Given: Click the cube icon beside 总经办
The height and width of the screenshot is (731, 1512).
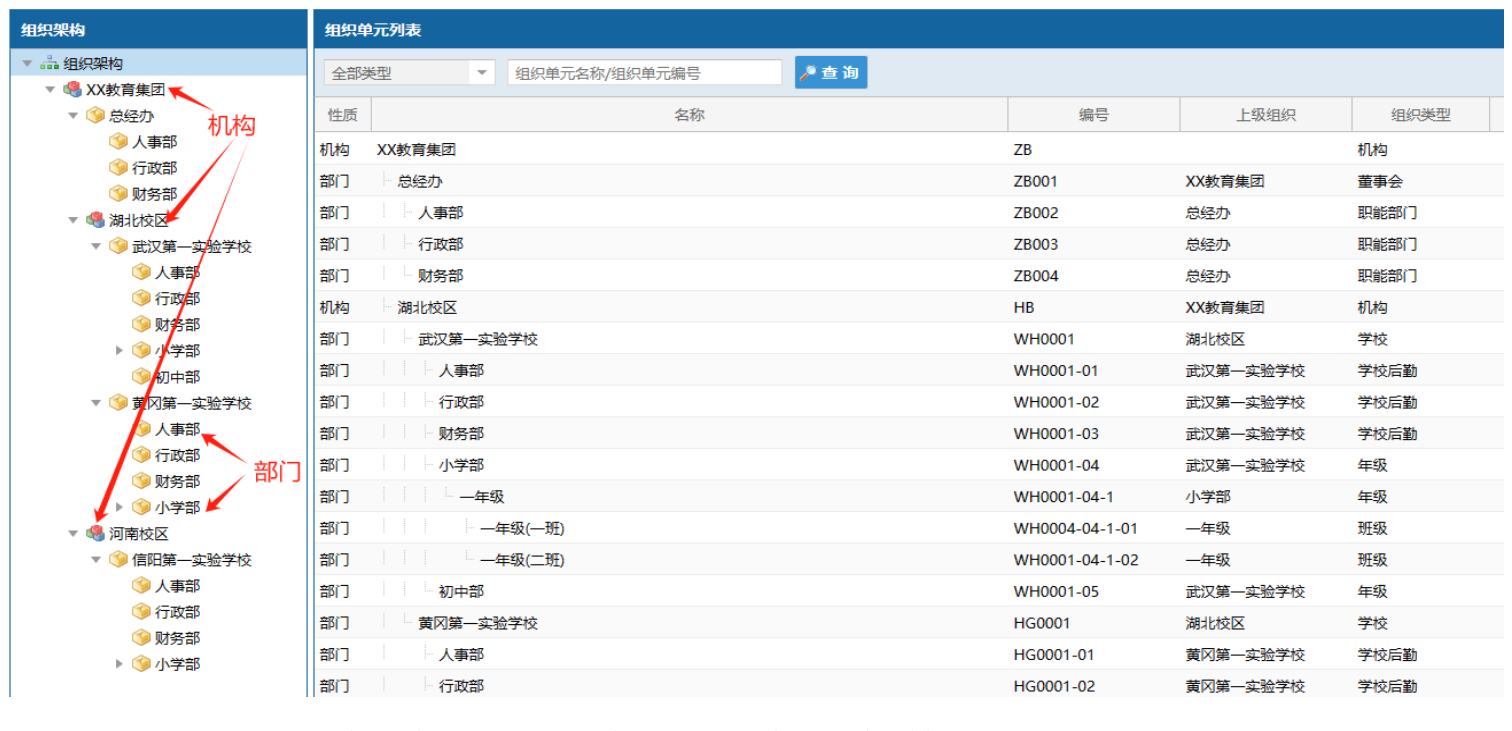Looking at the screenshot, I should (95, 115).
